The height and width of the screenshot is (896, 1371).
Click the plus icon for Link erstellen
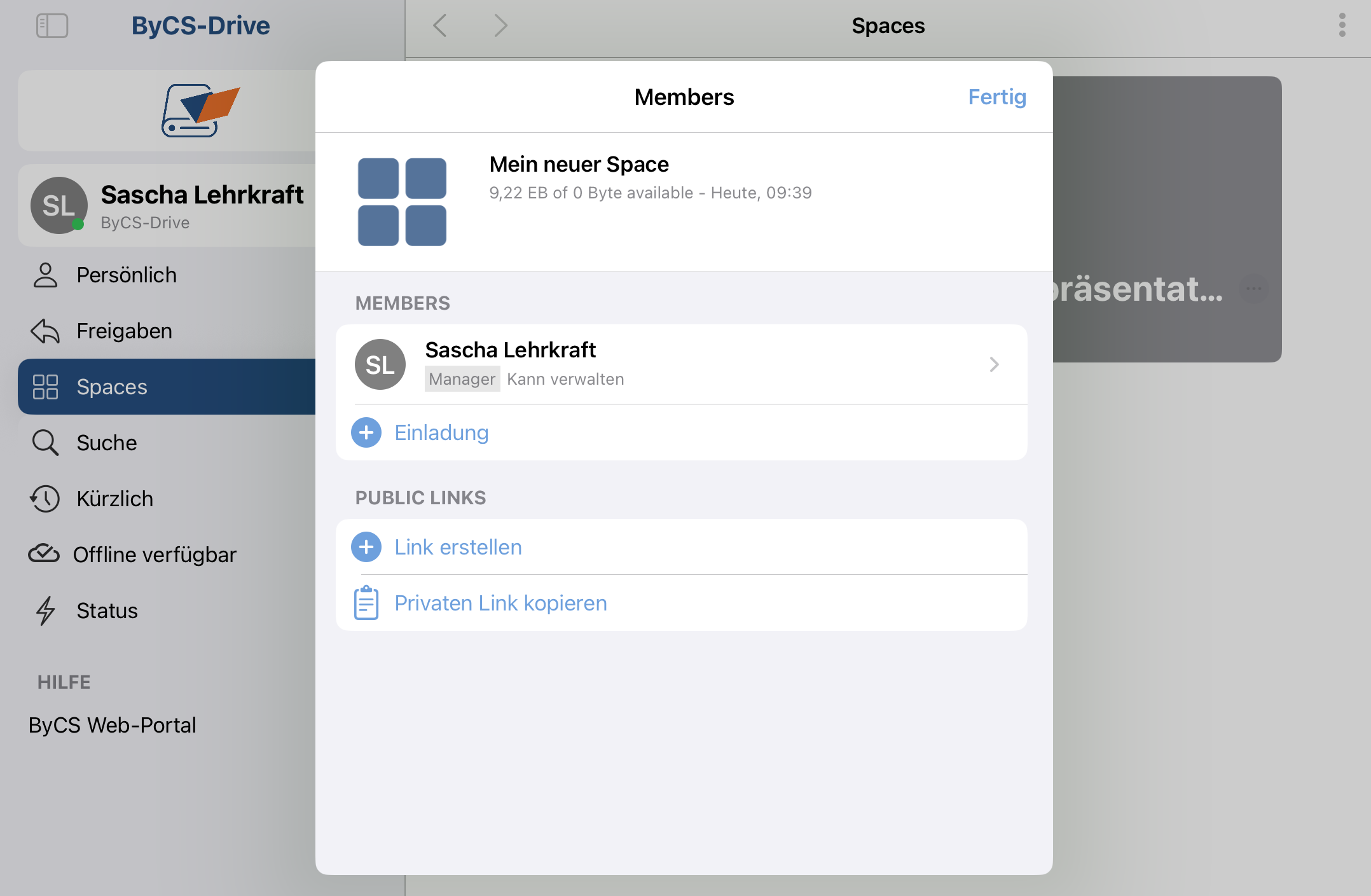pyautogui.click(x=366, y=547)
